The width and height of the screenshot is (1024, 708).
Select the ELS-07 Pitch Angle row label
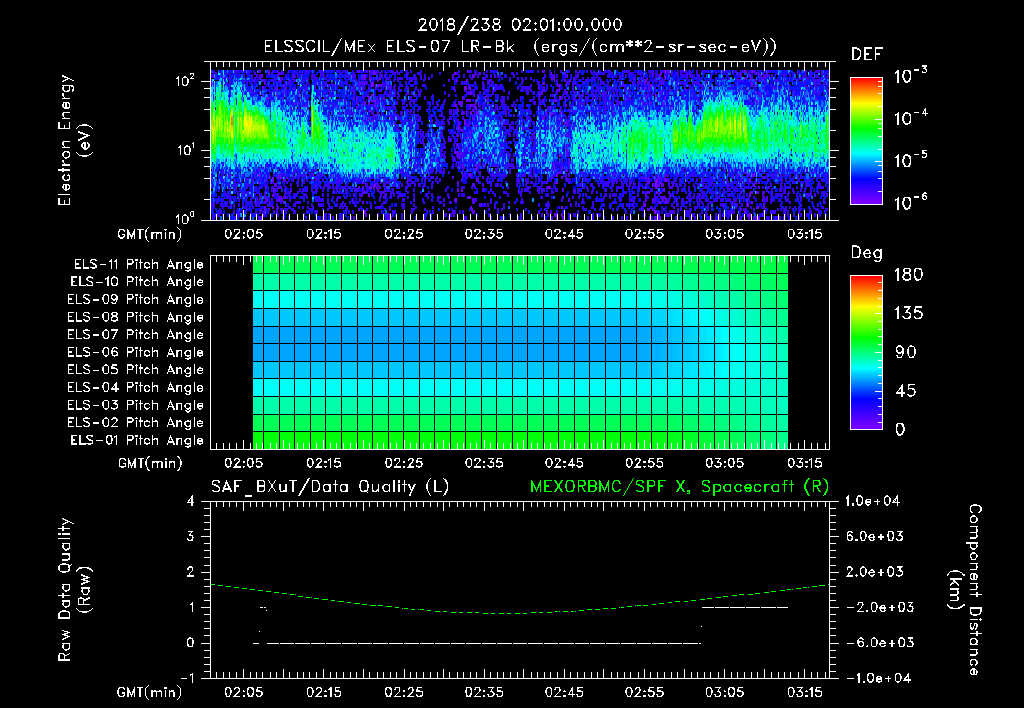click(136, 334)
